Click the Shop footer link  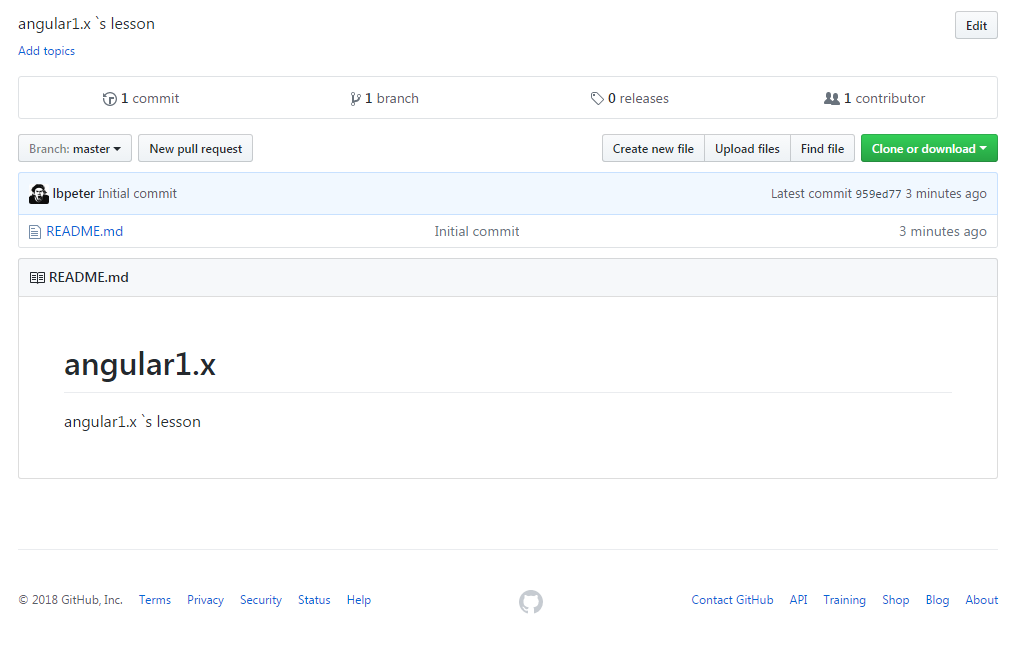895,600
